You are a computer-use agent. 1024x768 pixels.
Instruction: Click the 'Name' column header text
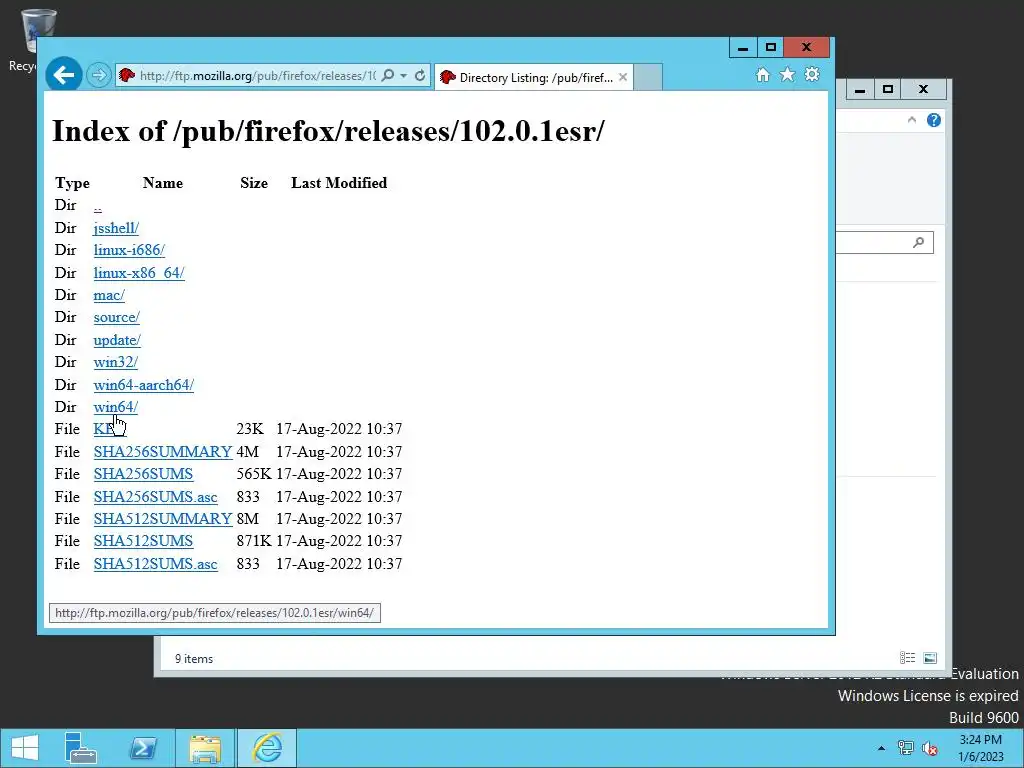click(x=163, y=183)
